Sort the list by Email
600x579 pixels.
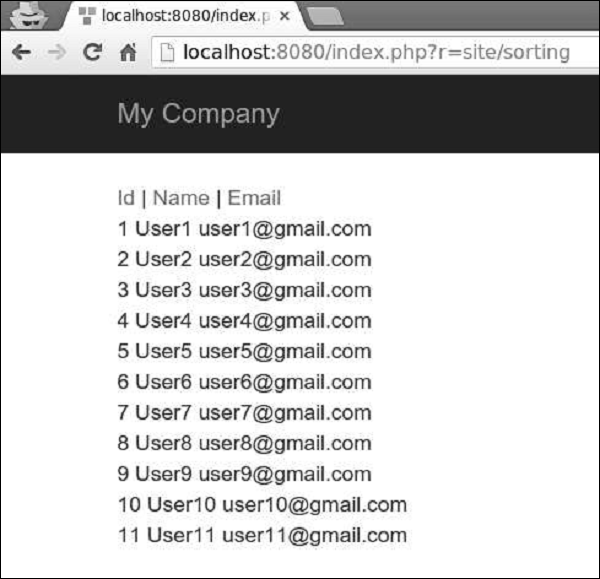[254, 198]
